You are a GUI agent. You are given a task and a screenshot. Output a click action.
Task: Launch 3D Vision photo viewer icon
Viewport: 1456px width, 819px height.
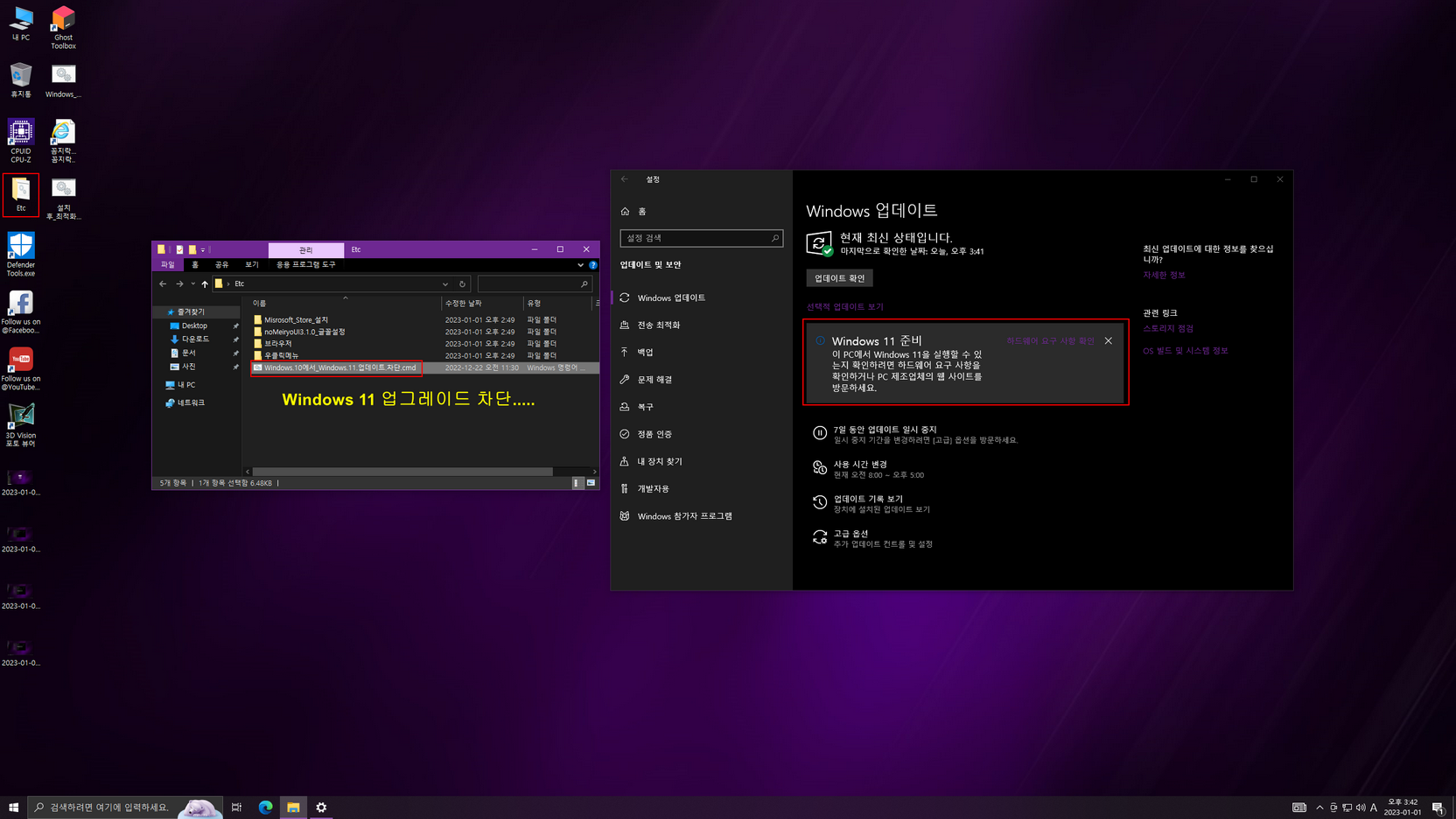pos(21,426)
